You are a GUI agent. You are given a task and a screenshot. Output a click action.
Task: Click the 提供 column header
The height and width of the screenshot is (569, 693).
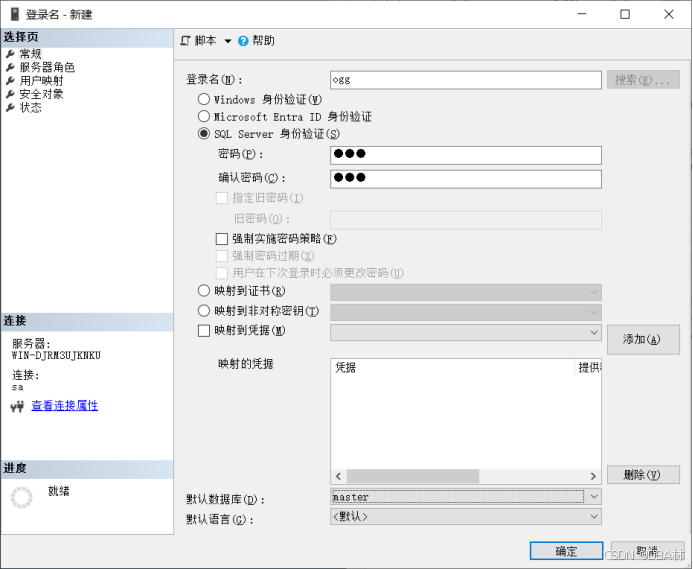(589, 367)
